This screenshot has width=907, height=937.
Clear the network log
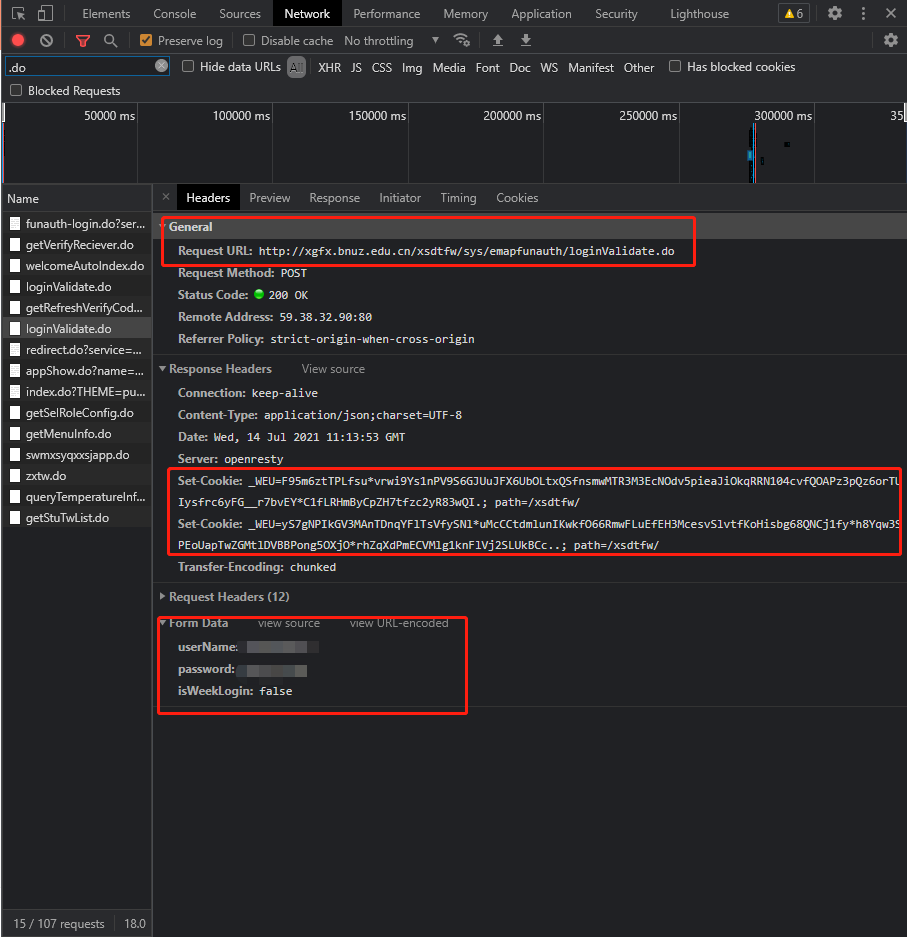tap(46, 41)
